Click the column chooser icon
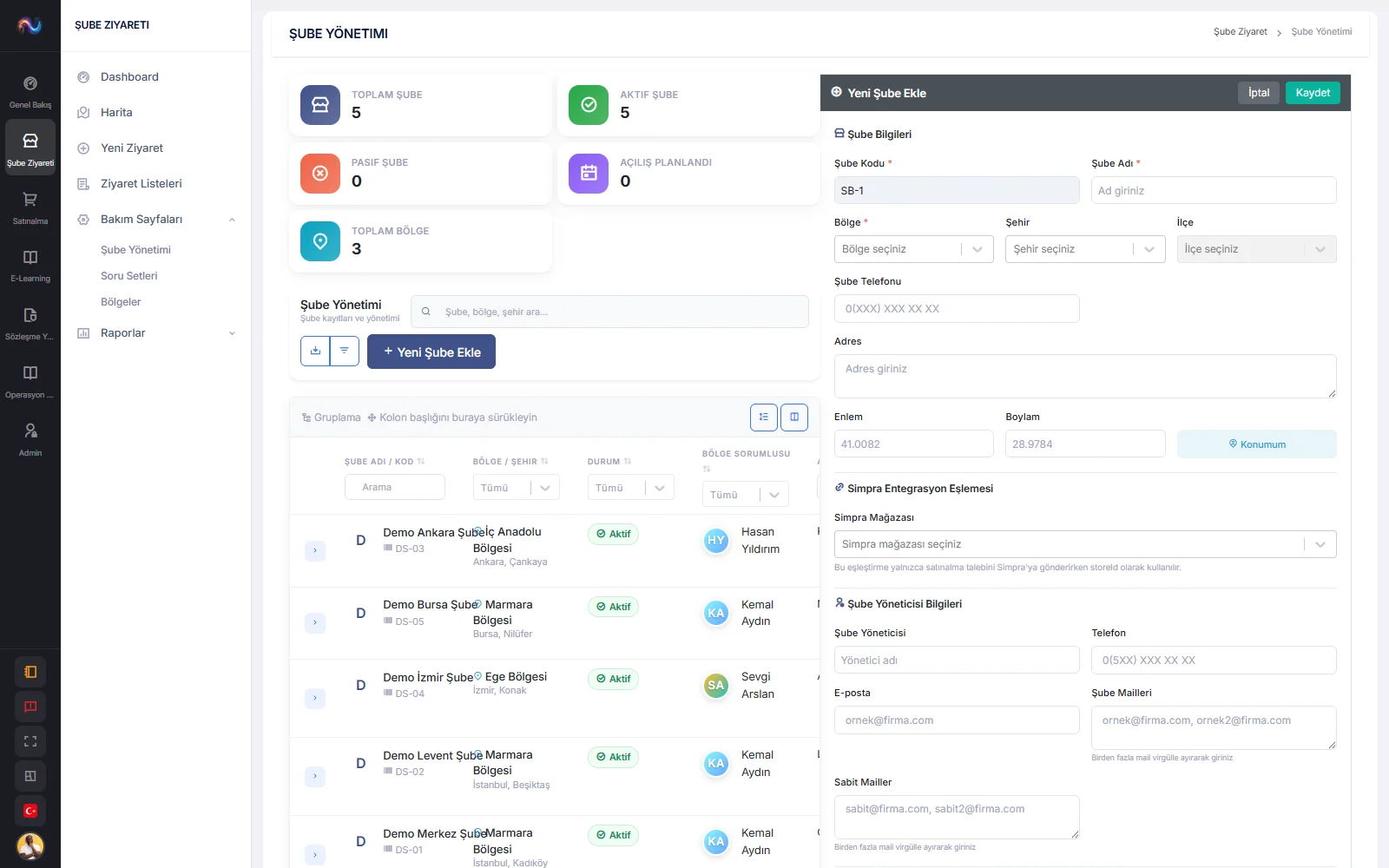Screen dimensions: 1389x868 pyautogui.click(x=794, y=418)
